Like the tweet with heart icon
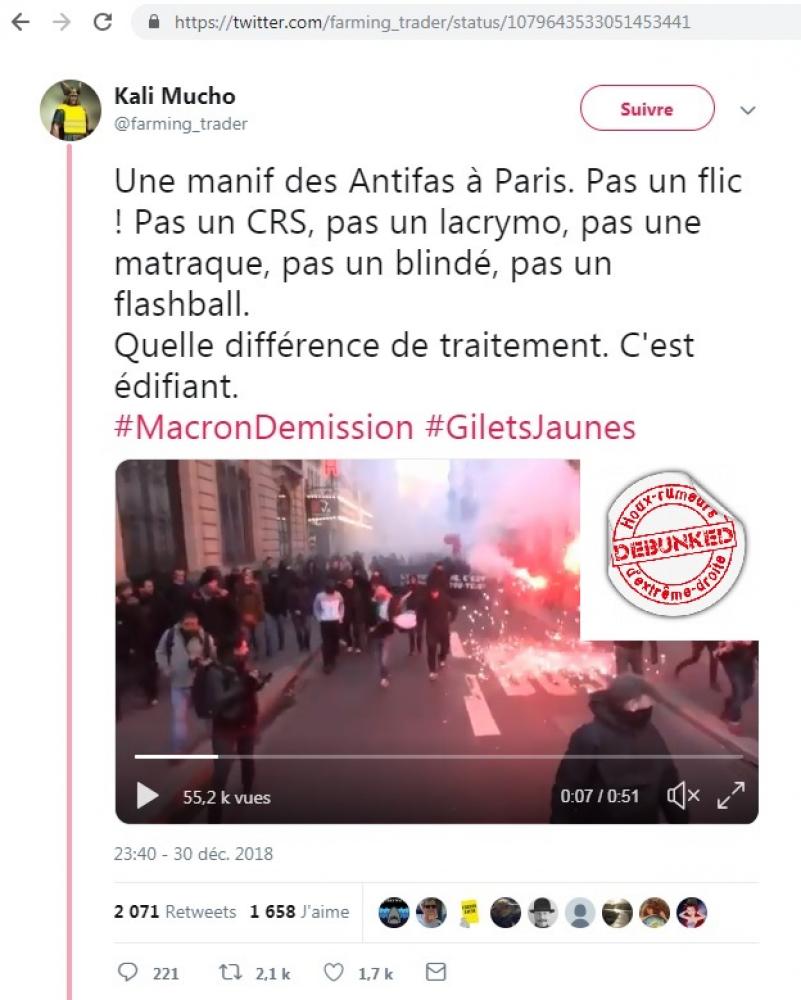The image size is (801, 1000). point(334,972)
